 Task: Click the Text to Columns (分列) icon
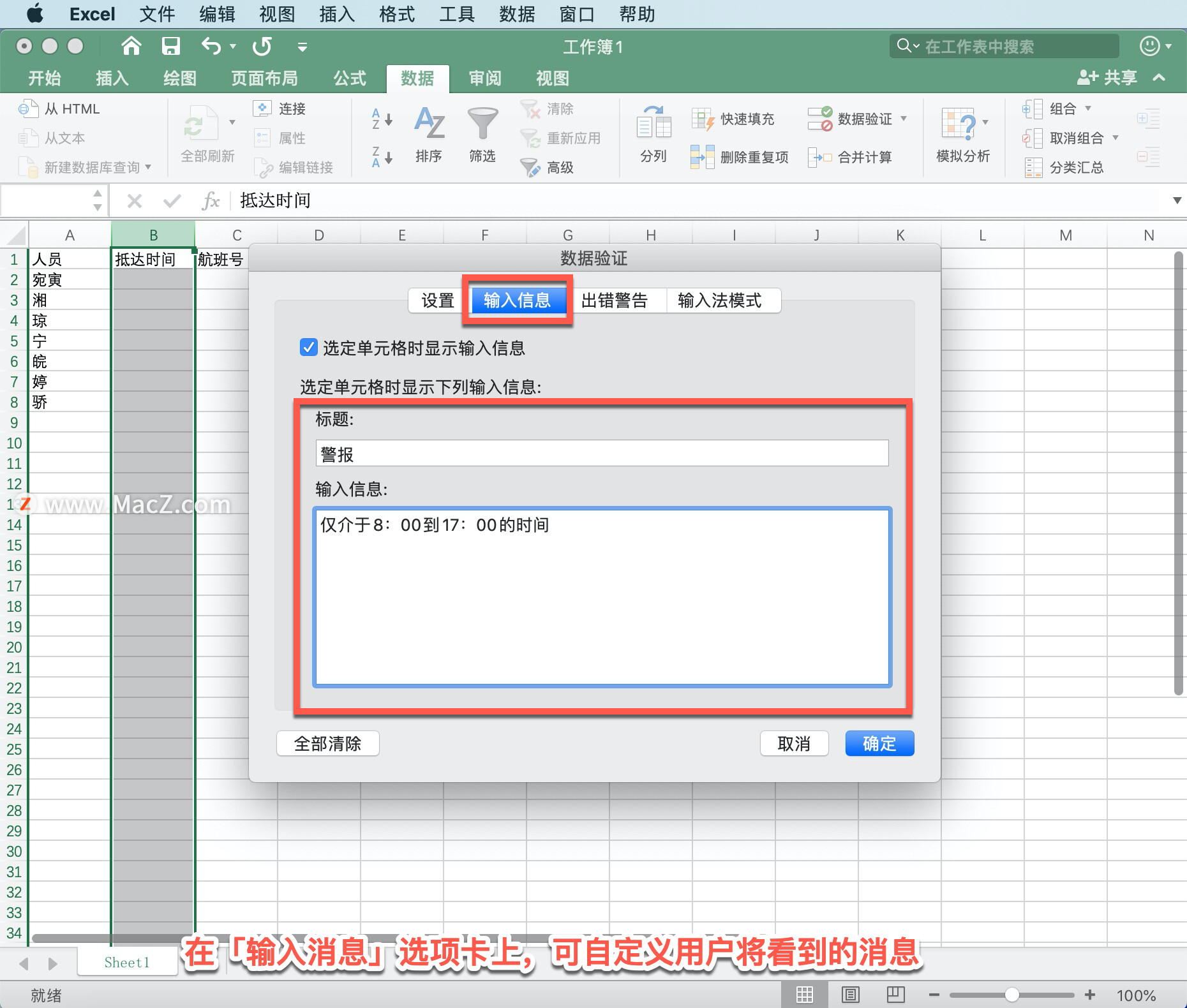click(653, 122)
